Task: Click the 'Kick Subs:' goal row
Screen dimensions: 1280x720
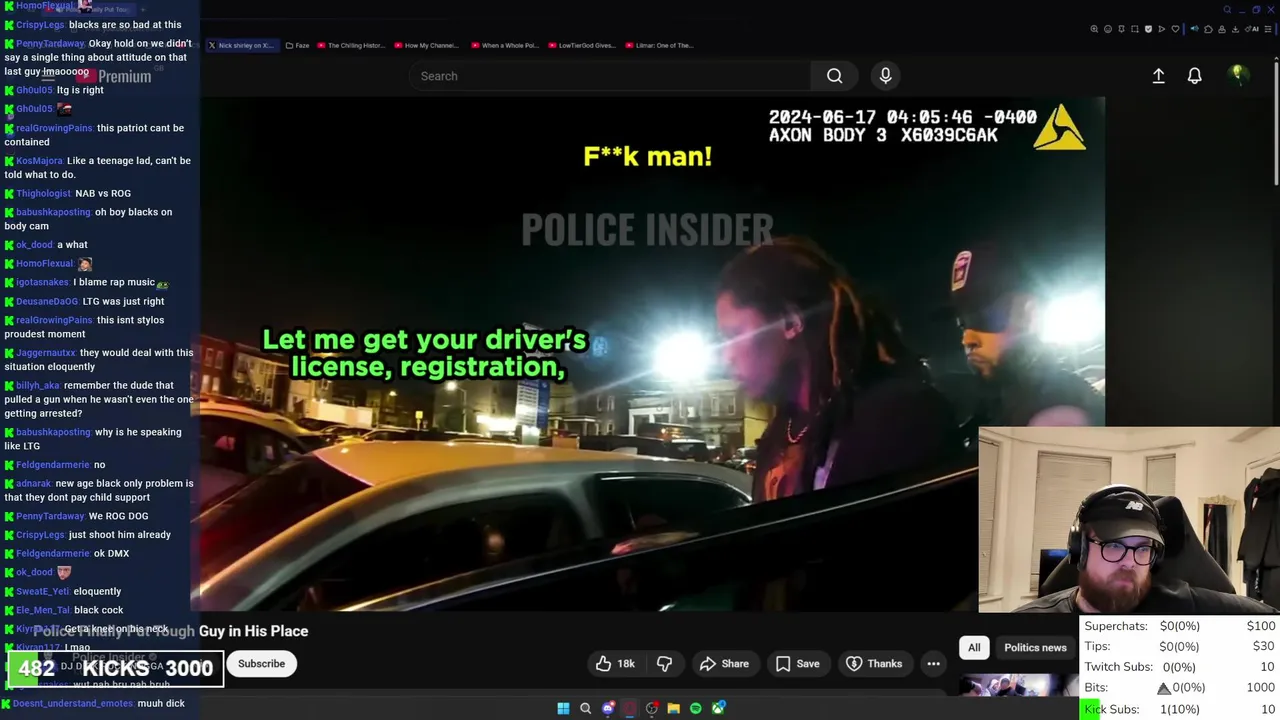Action: tap(1180, 709)
